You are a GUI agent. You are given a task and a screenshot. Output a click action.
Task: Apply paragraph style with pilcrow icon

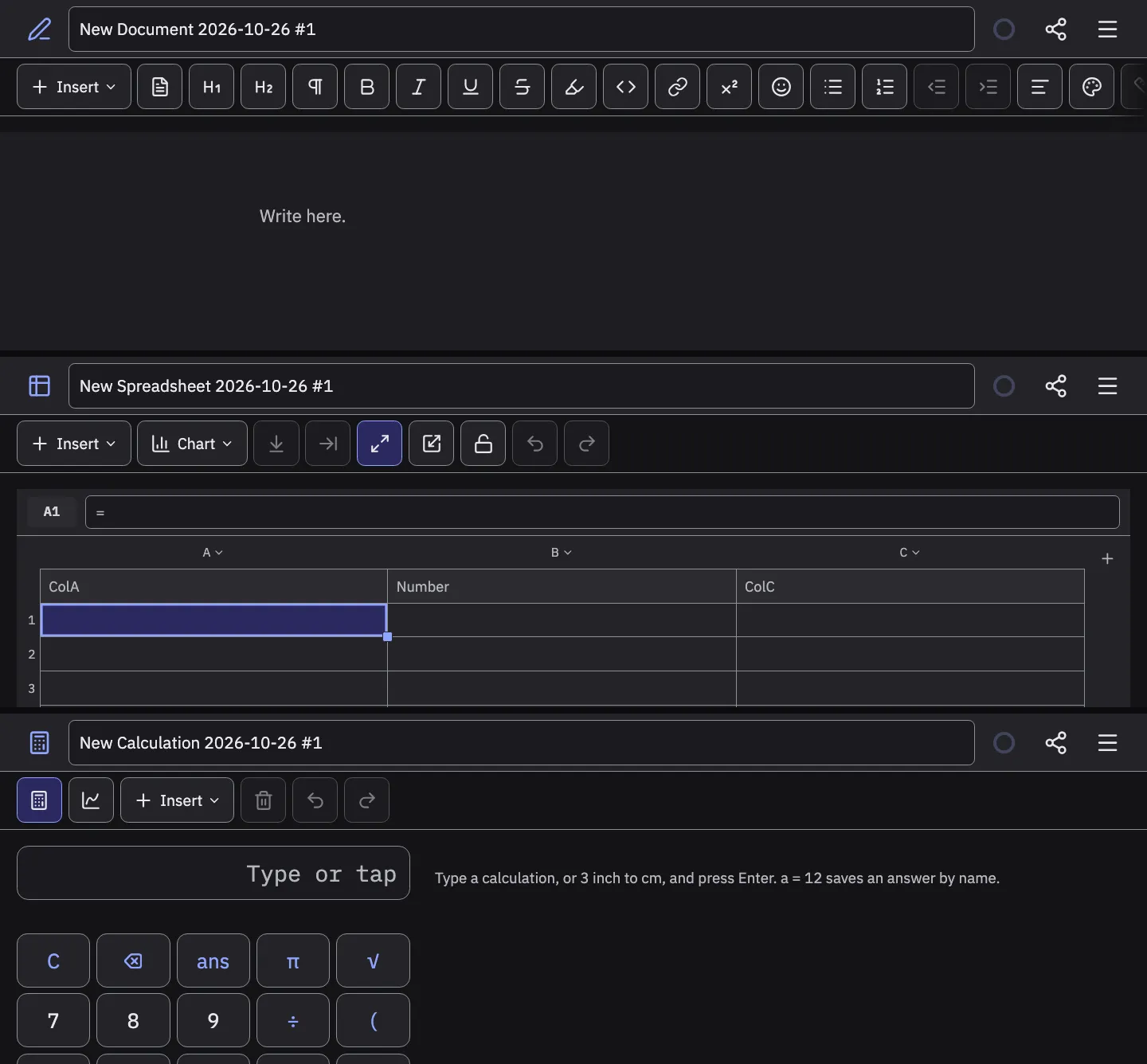coord(315,87)
